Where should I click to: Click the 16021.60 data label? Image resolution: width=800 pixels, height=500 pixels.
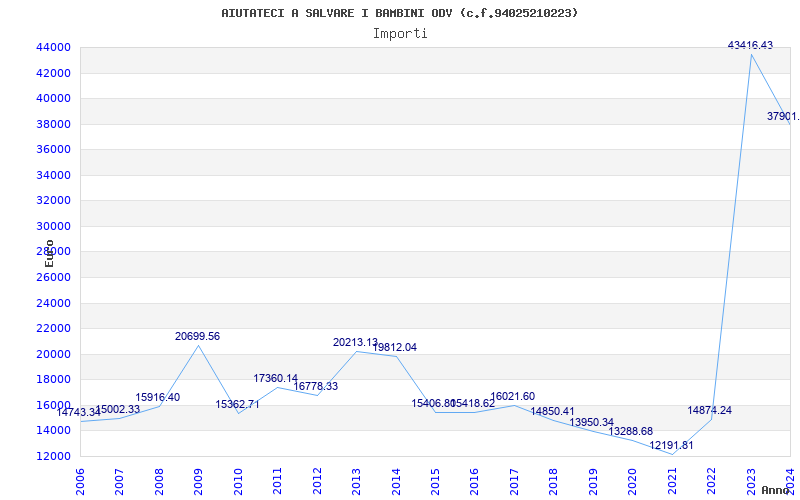(513, 396)
